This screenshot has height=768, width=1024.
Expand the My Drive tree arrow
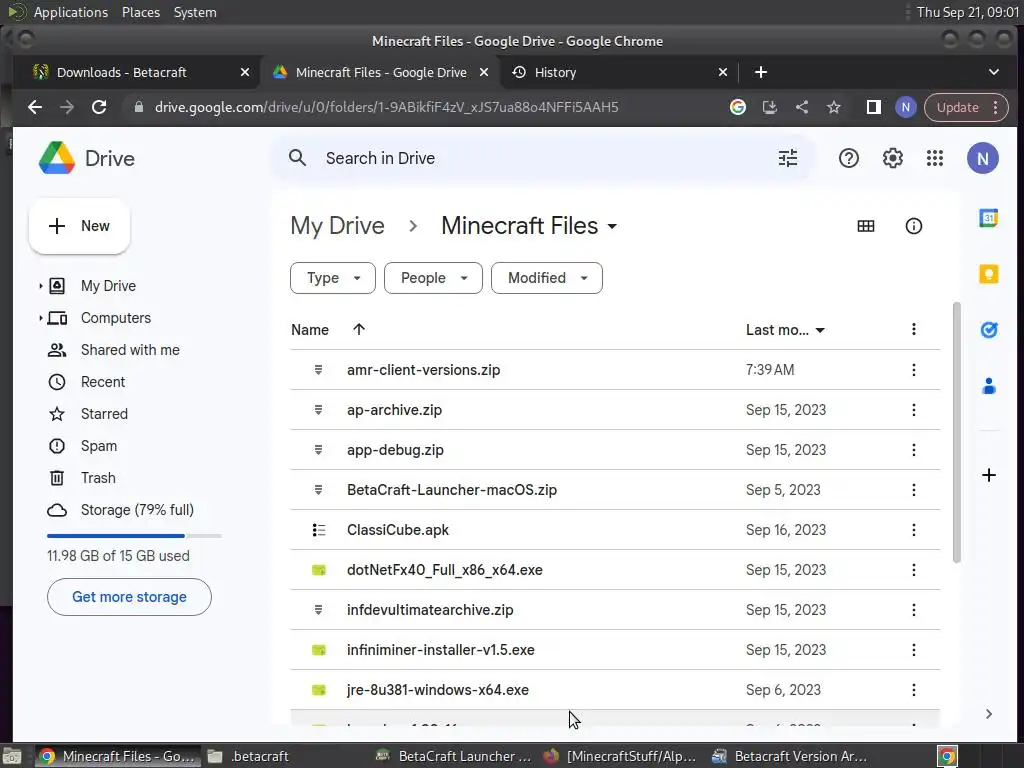pos(41,286)
